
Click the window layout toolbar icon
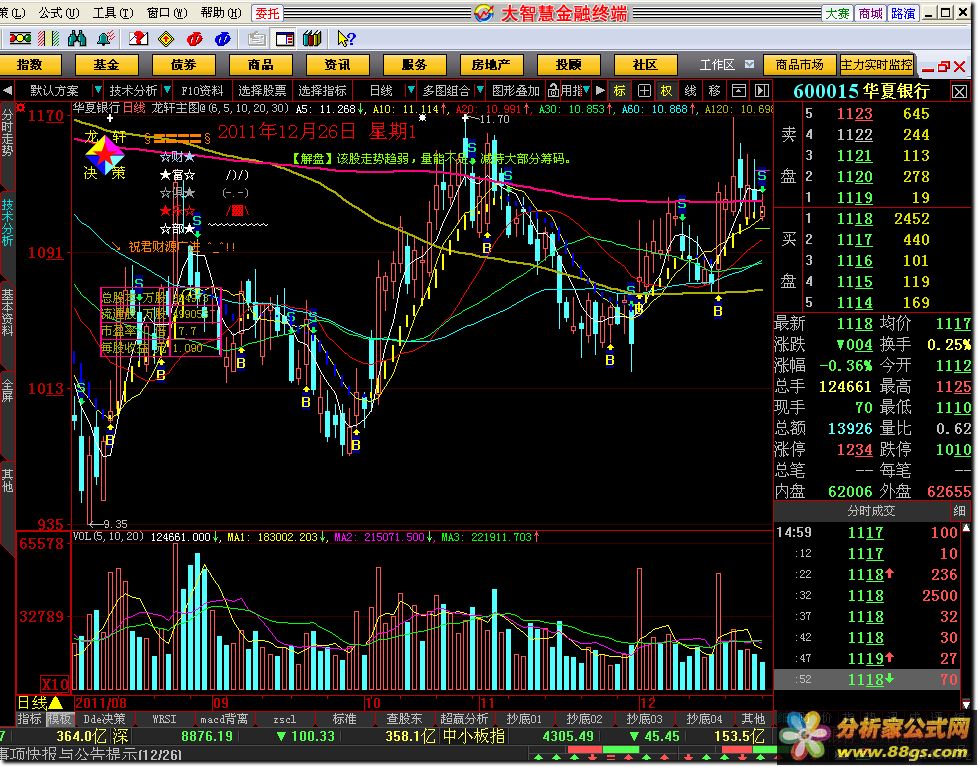(285, 39)
